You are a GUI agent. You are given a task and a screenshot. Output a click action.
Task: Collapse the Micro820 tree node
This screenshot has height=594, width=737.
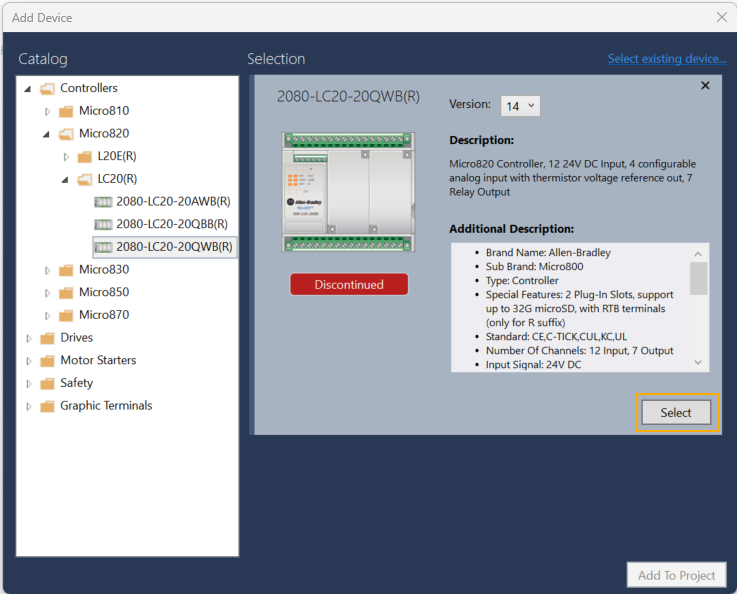click(47, 134)
